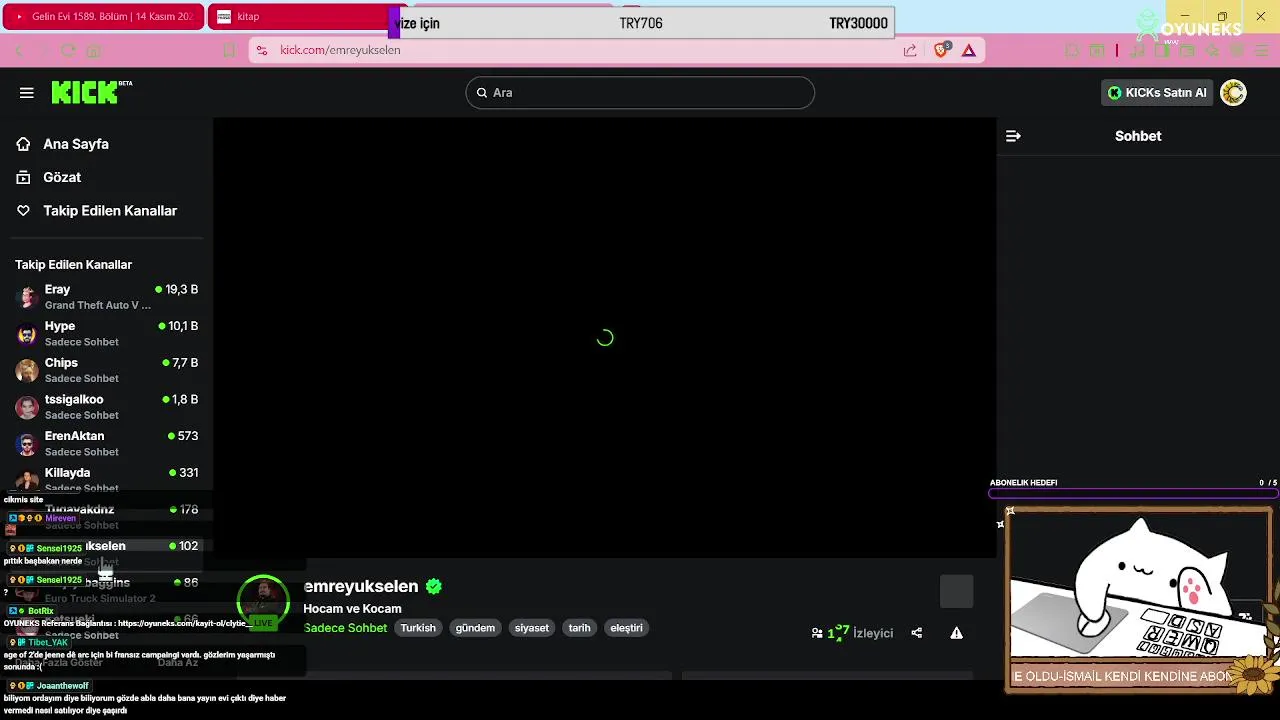Click the Ana Sayfa home icon
The height and width of the screenshot is (720, 1280).
coord(23,144)
